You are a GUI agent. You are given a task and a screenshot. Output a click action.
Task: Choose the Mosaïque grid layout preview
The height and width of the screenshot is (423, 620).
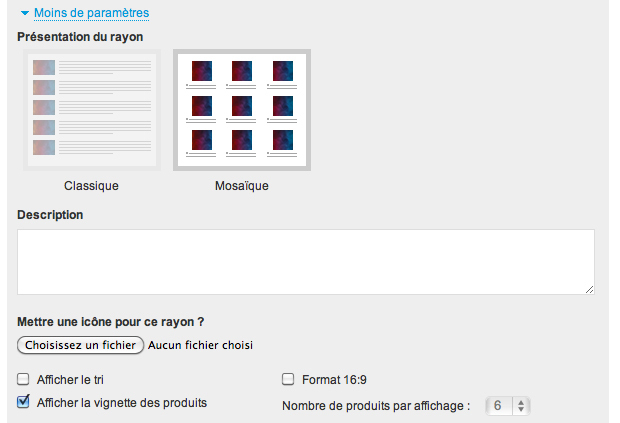pos(241,110)
